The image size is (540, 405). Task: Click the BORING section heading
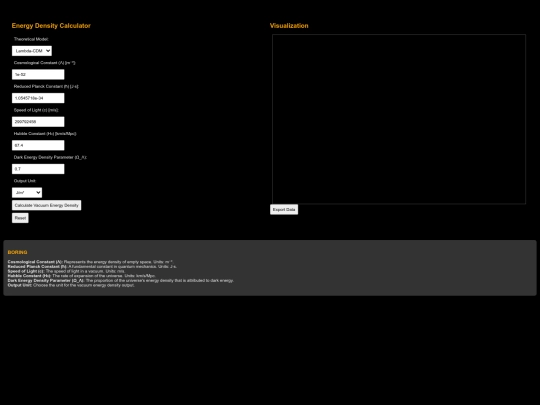pos(17,252)
